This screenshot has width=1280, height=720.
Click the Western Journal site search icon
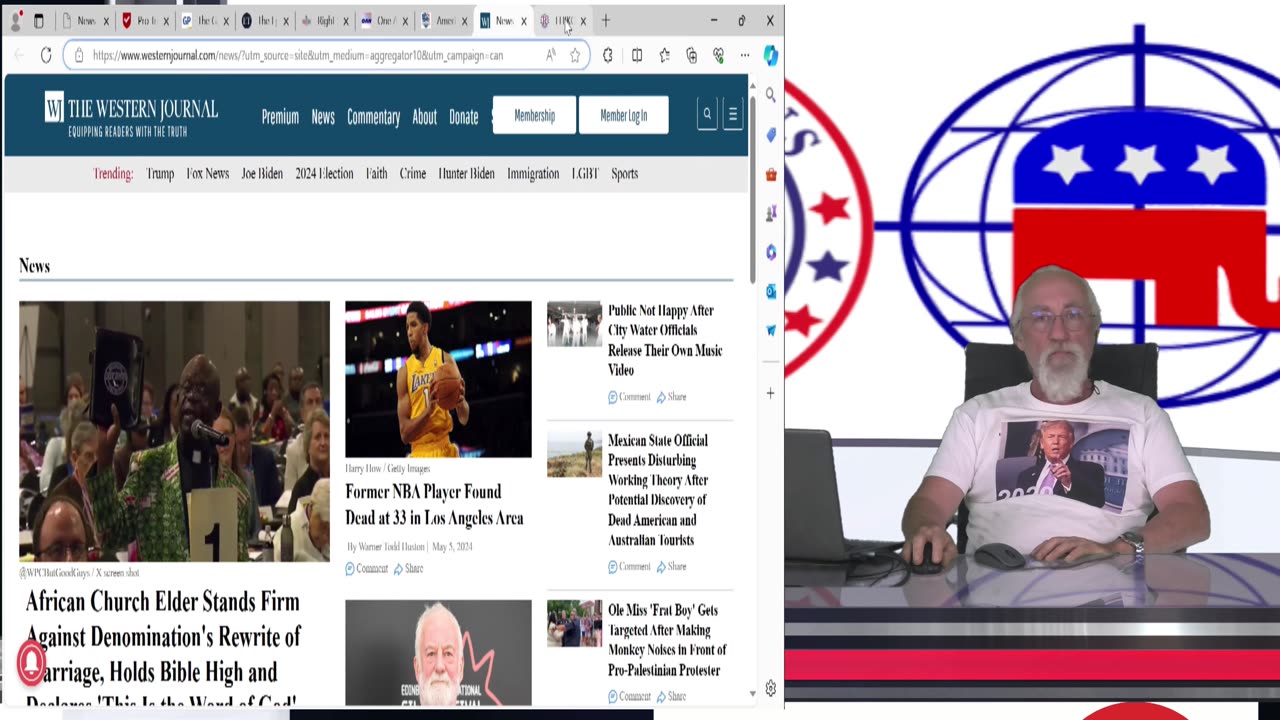click(x=707, y=115)
